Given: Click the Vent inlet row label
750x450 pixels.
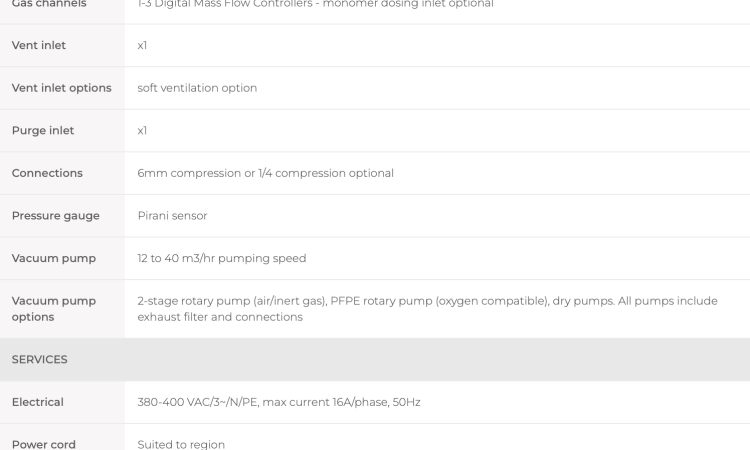Looking at the screenshot, I should click(x=39, y=45).
